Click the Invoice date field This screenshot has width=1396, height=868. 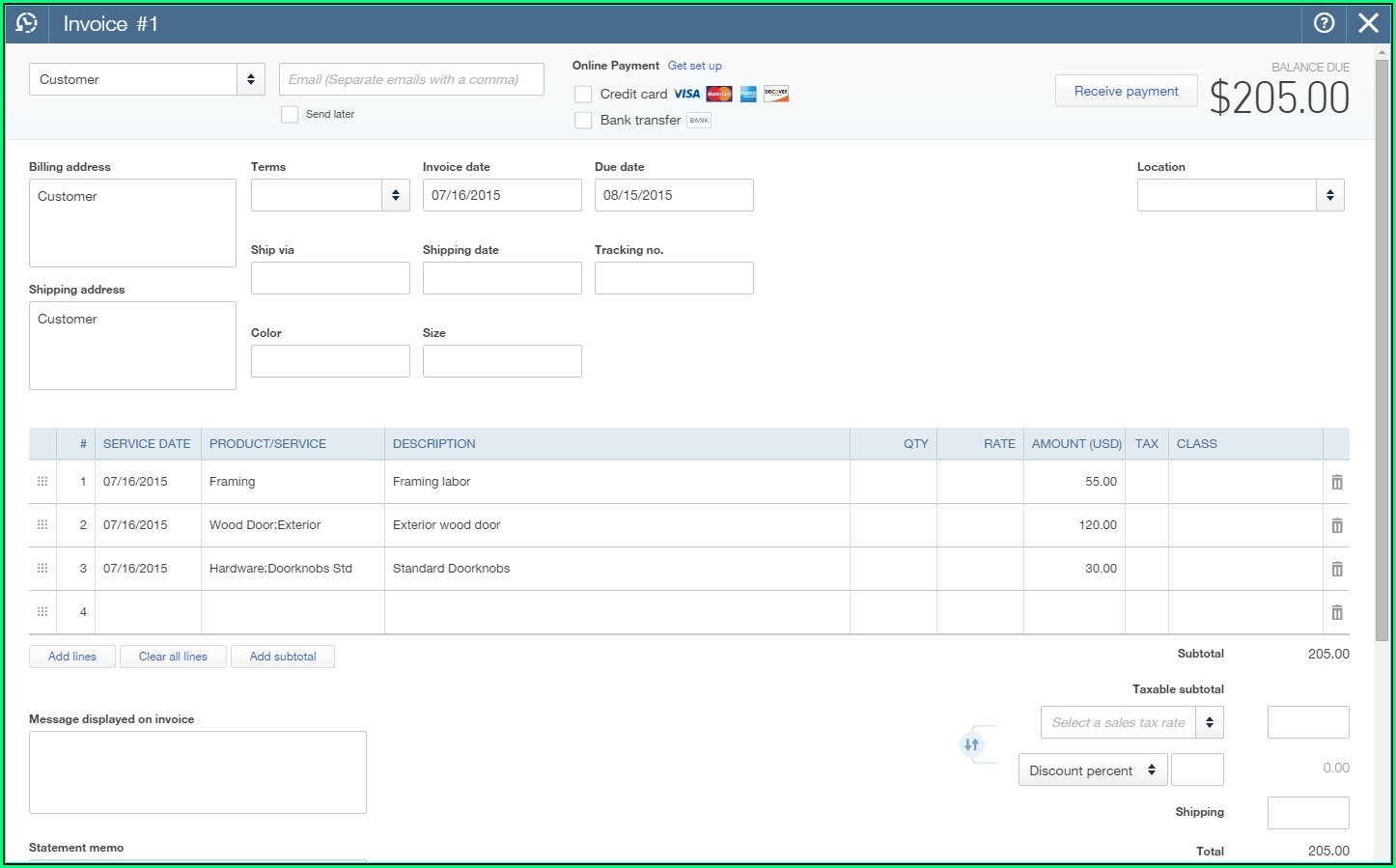pyautogui.click(x=502, y=195)
